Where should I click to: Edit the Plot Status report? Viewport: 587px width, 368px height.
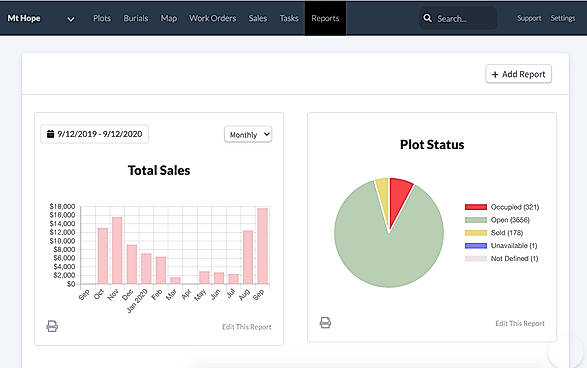[x=520, y=323]
